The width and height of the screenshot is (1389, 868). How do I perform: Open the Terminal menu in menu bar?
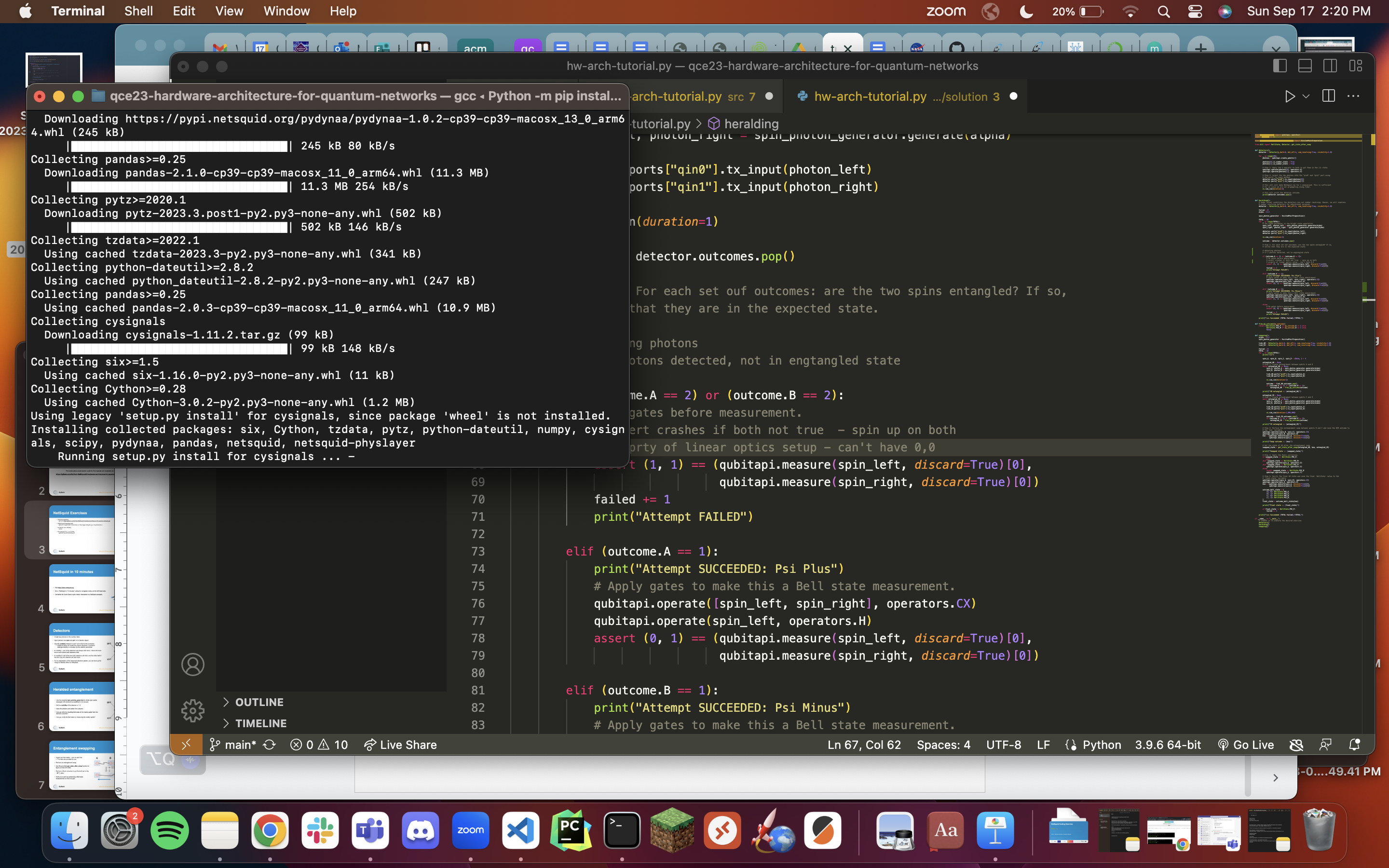pos(78,11)
